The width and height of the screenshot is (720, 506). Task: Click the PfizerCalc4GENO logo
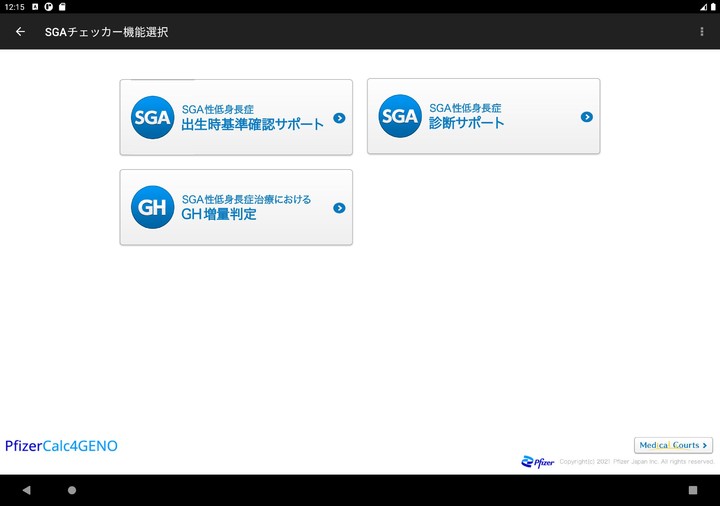[x=61, y=446]
